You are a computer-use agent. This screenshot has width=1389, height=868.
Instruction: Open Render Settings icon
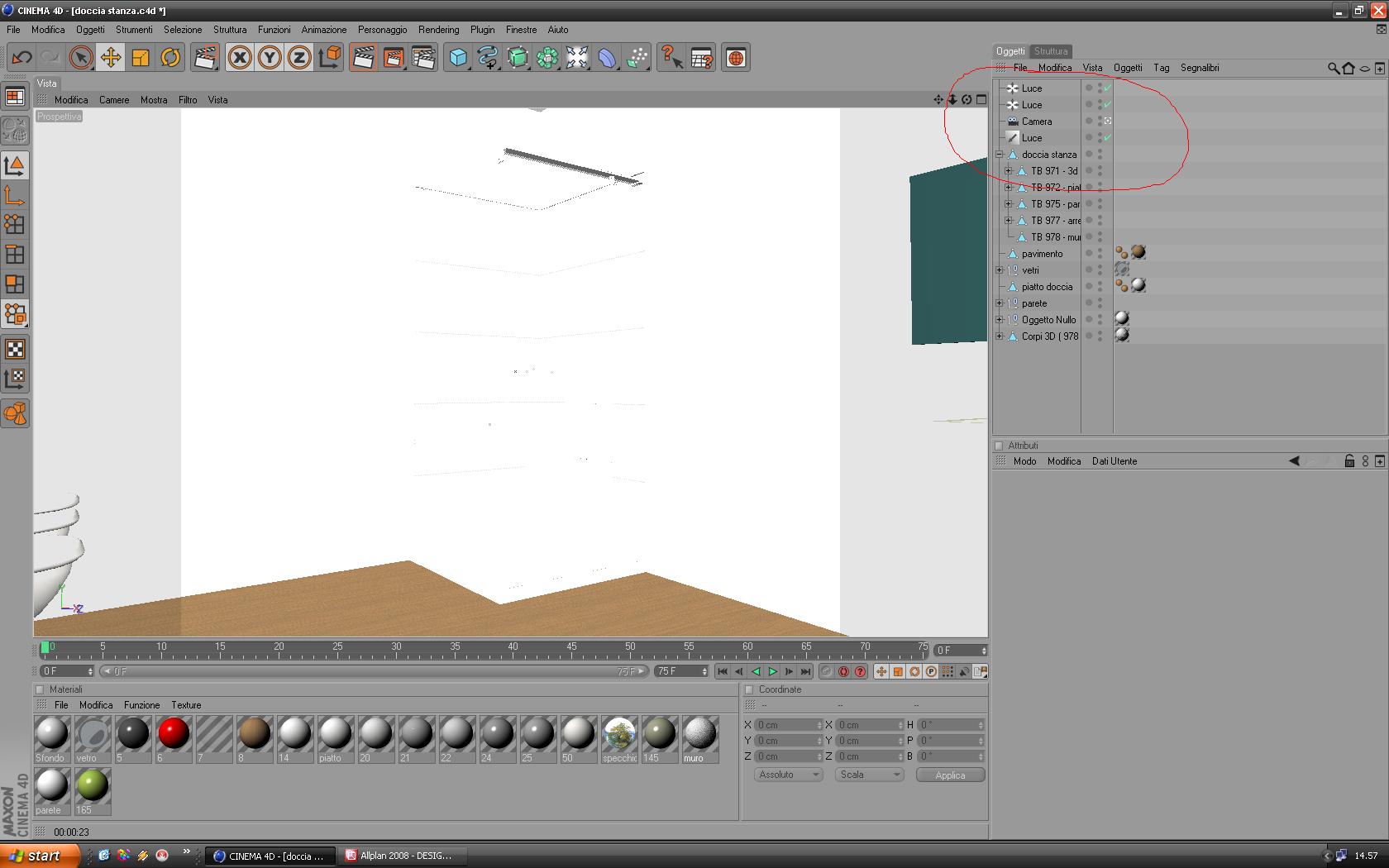(x=423, y=58)
